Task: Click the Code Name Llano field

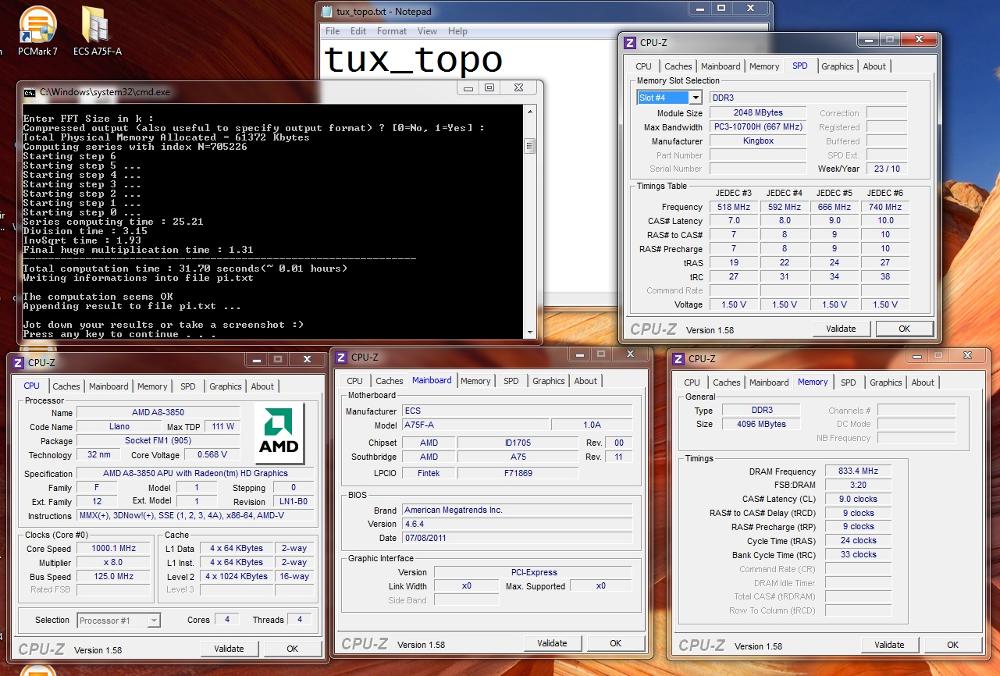Action: (119, 426)
